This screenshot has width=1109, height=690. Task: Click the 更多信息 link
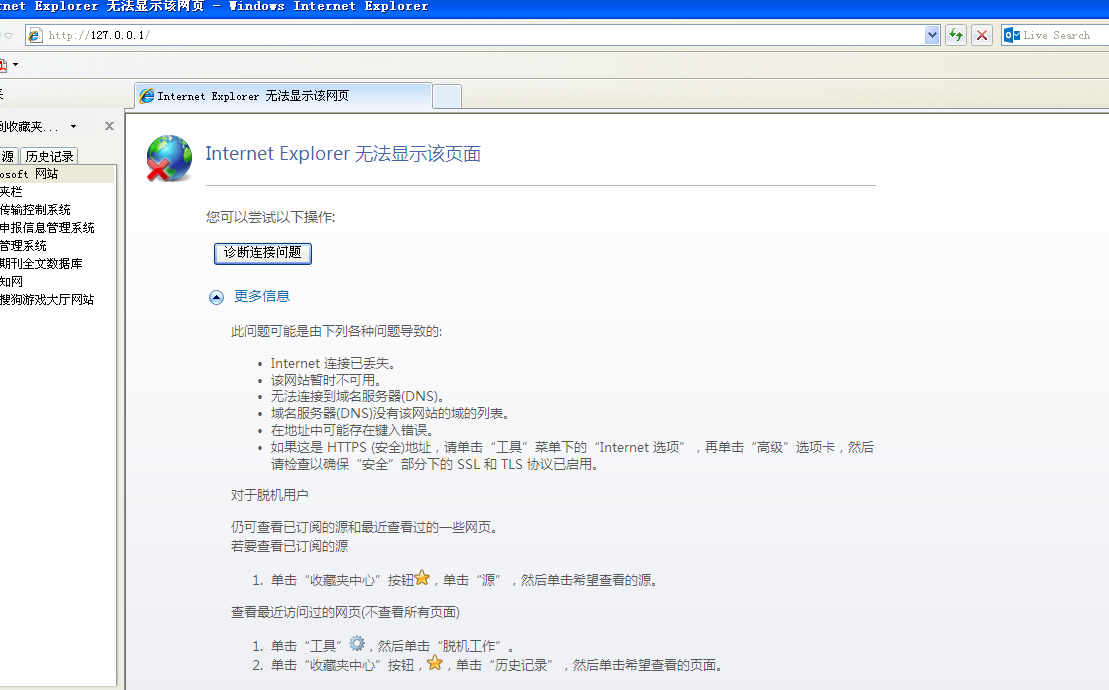(262, 296)
